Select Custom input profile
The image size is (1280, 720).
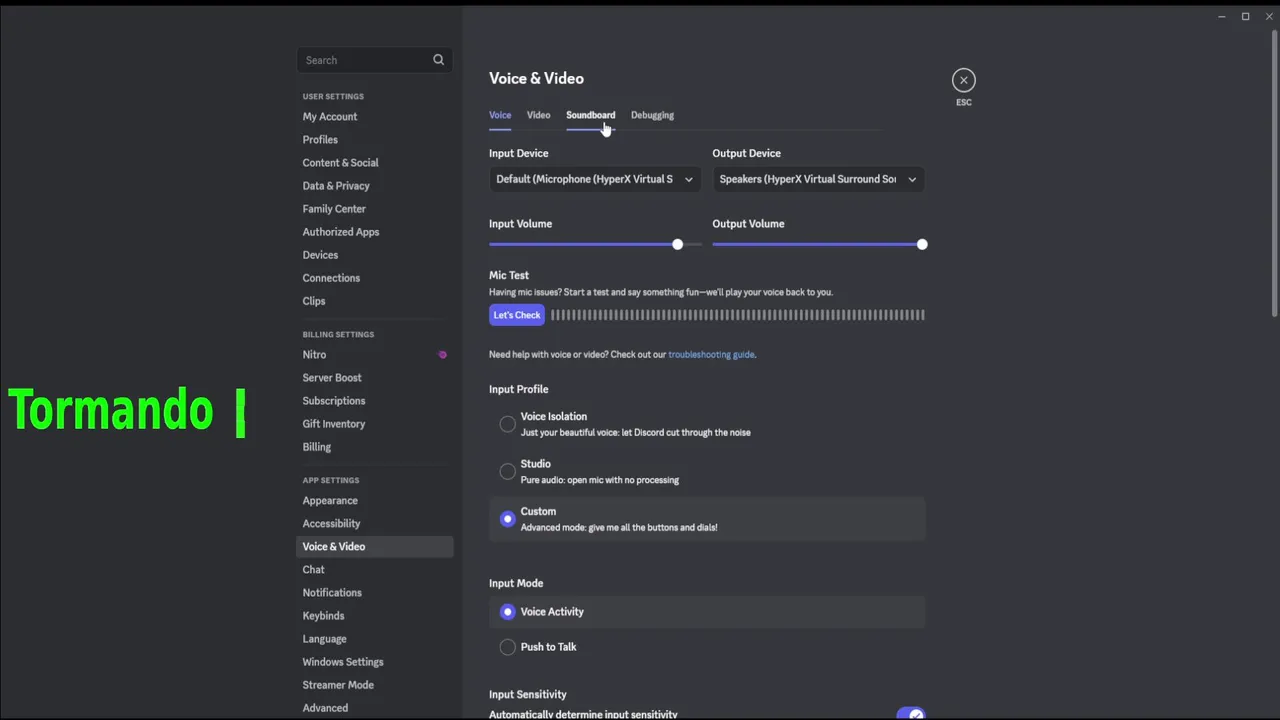[x=508, y=519]
